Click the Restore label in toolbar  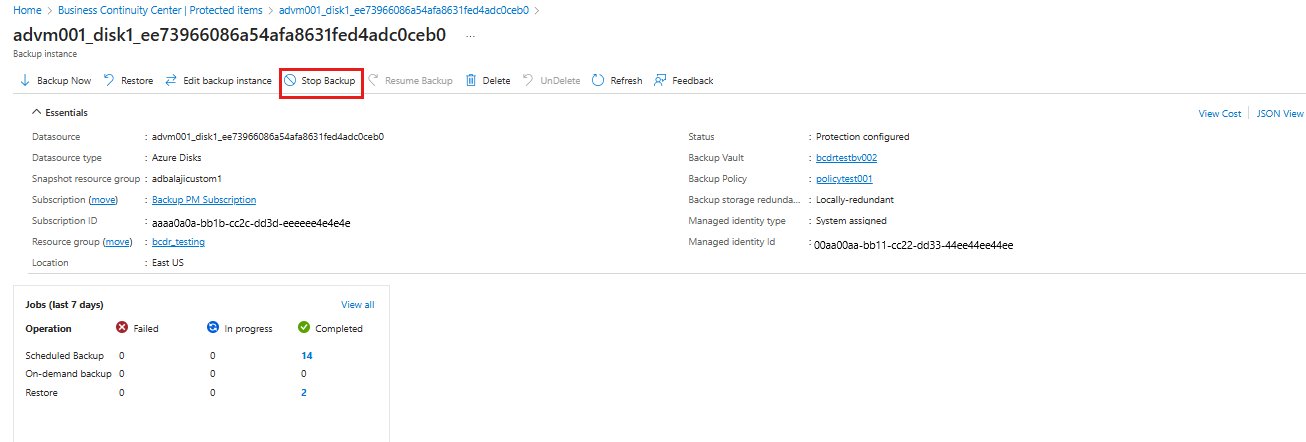click(137, 81)
